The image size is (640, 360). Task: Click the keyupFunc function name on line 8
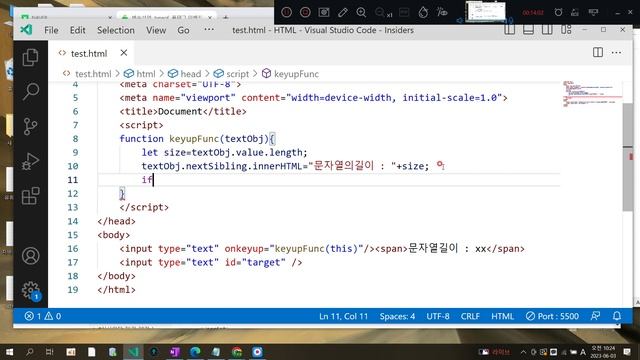pos(194,139)
